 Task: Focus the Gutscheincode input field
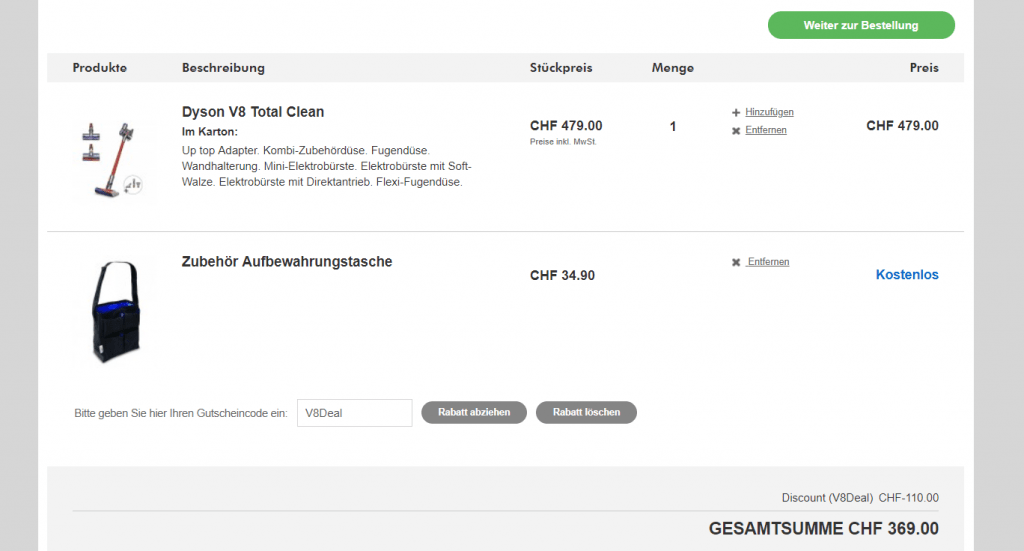354,413
